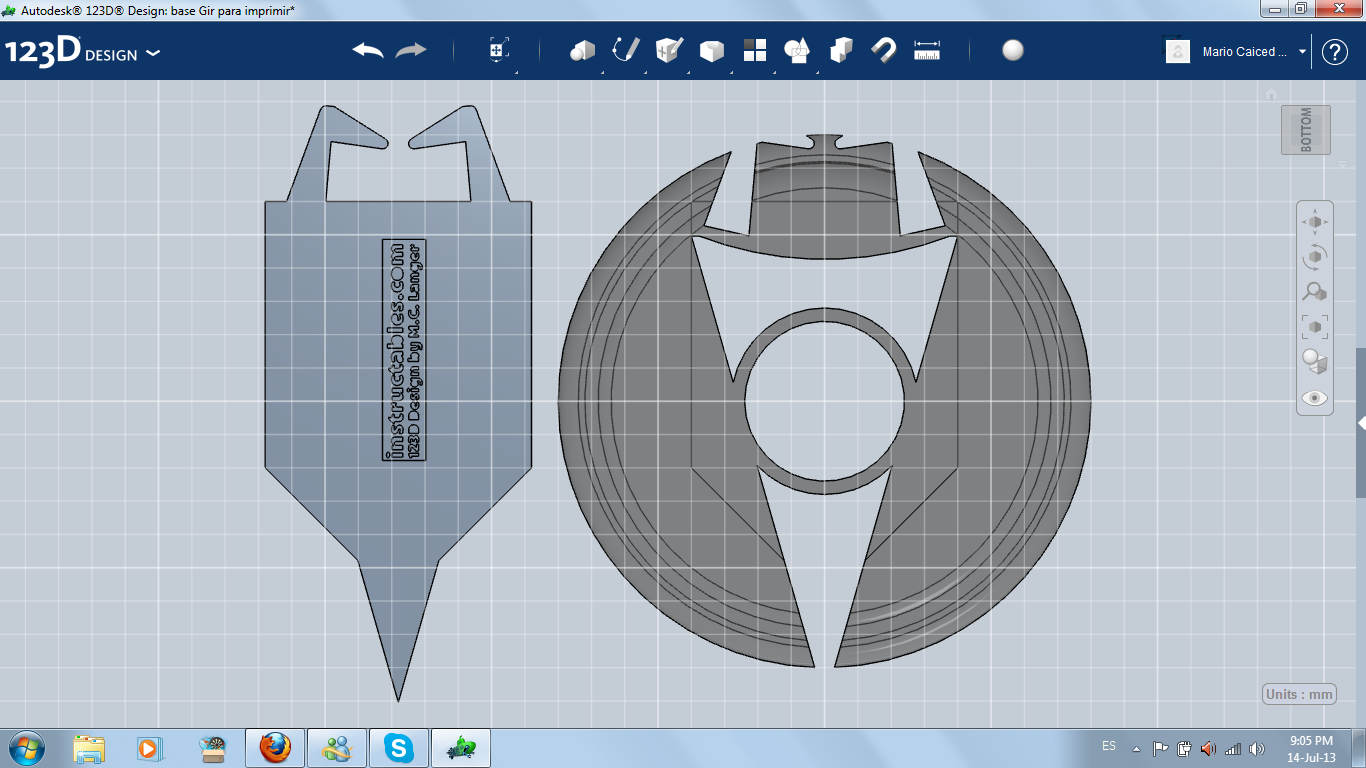Undo the last action in 123D Design
This screenshot has height=768, width=1366.
point(368,50)
